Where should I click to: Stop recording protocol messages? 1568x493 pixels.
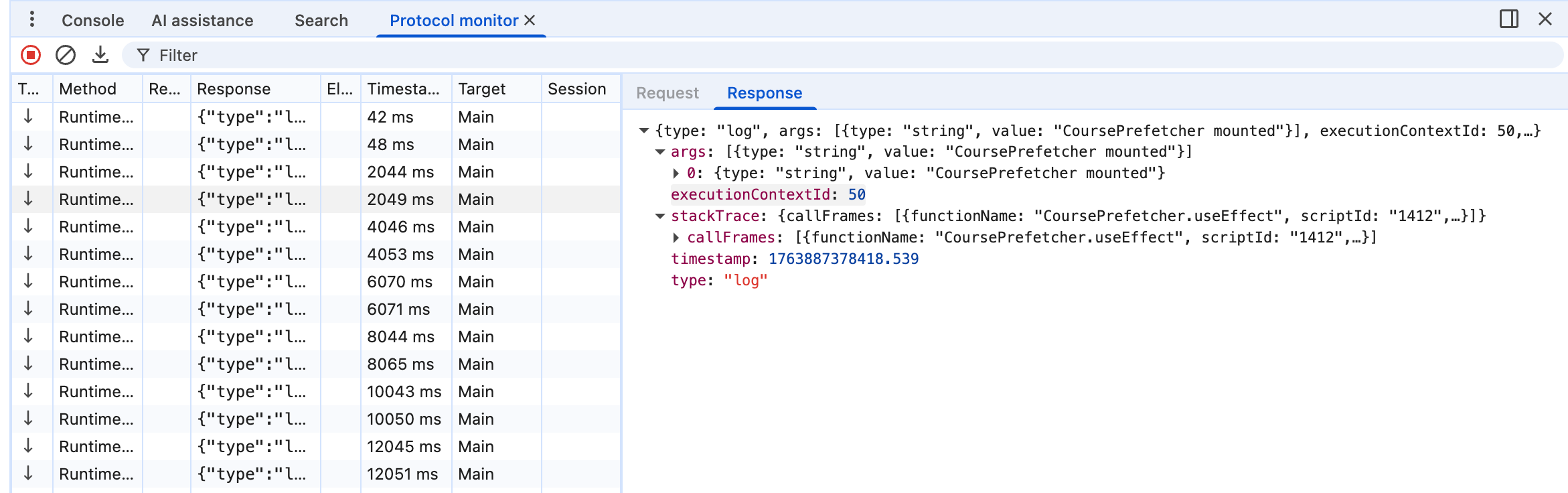pyautogui.click(x=31, y=55)
